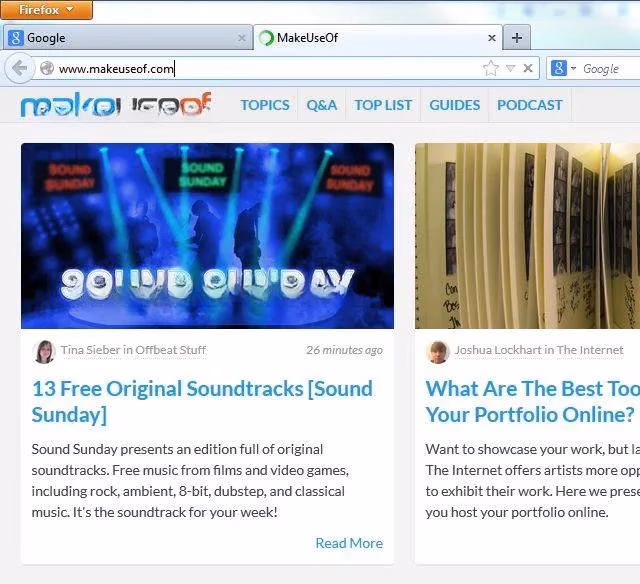Close the MakeUseOf tab
The image size is (640, 584).
[492, 38]
